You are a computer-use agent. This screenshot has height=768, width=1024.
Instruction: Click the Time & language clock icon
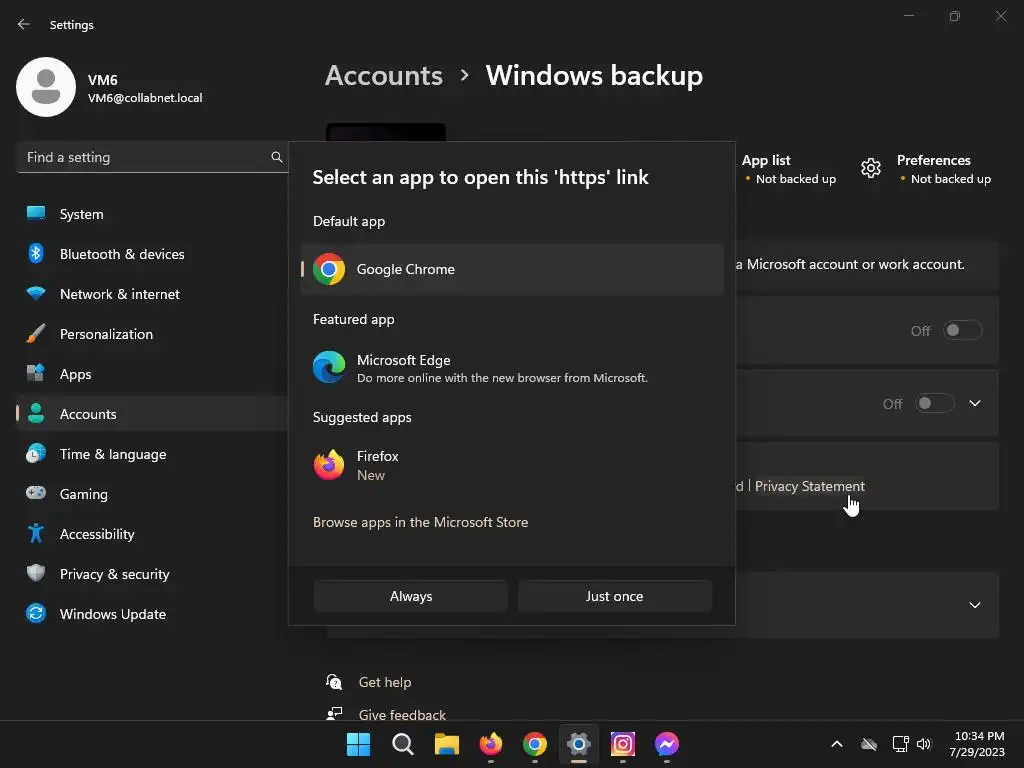[36, 453]
